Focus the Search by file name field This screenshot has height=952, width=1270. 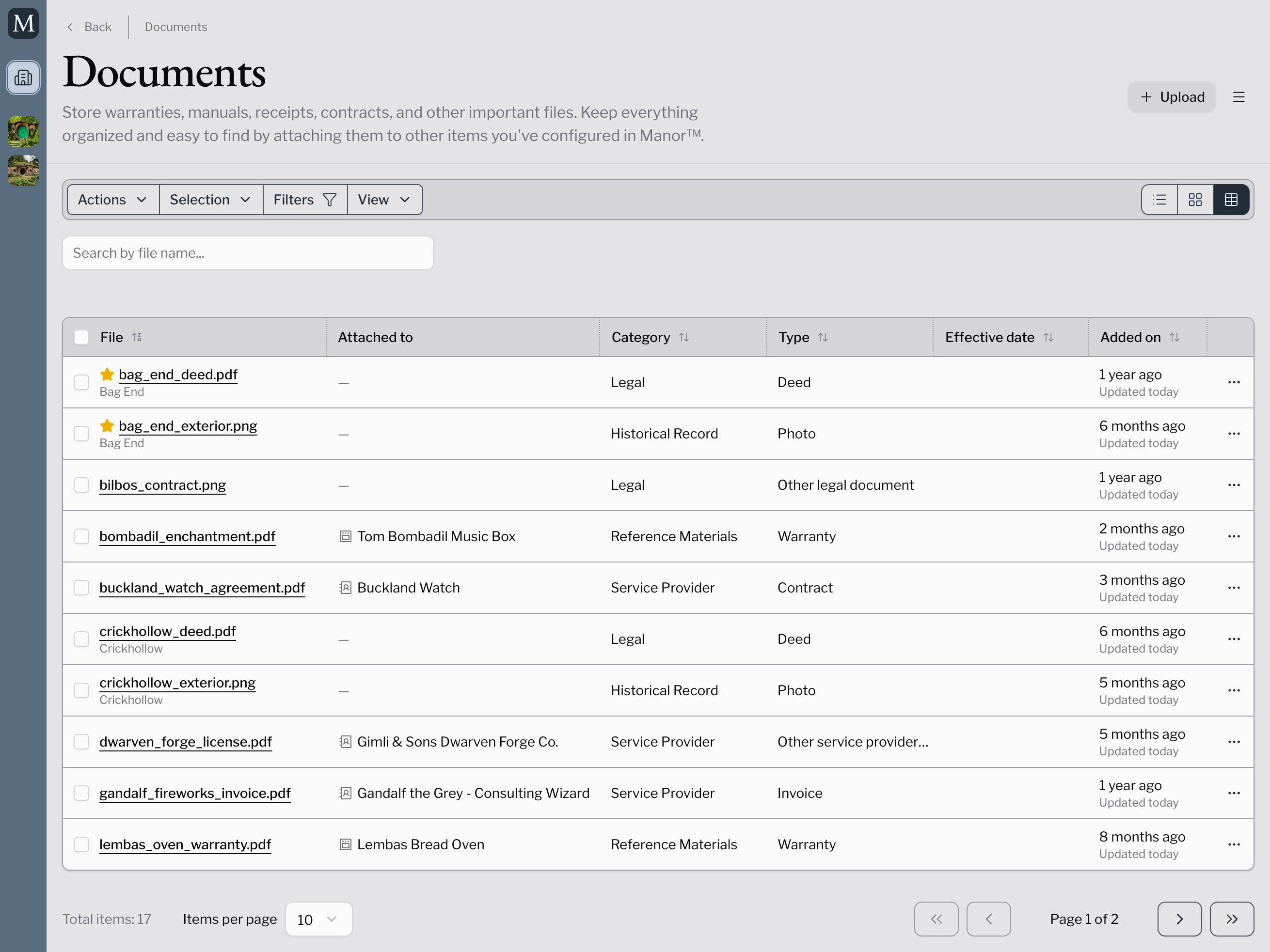[x=247, y=253]
